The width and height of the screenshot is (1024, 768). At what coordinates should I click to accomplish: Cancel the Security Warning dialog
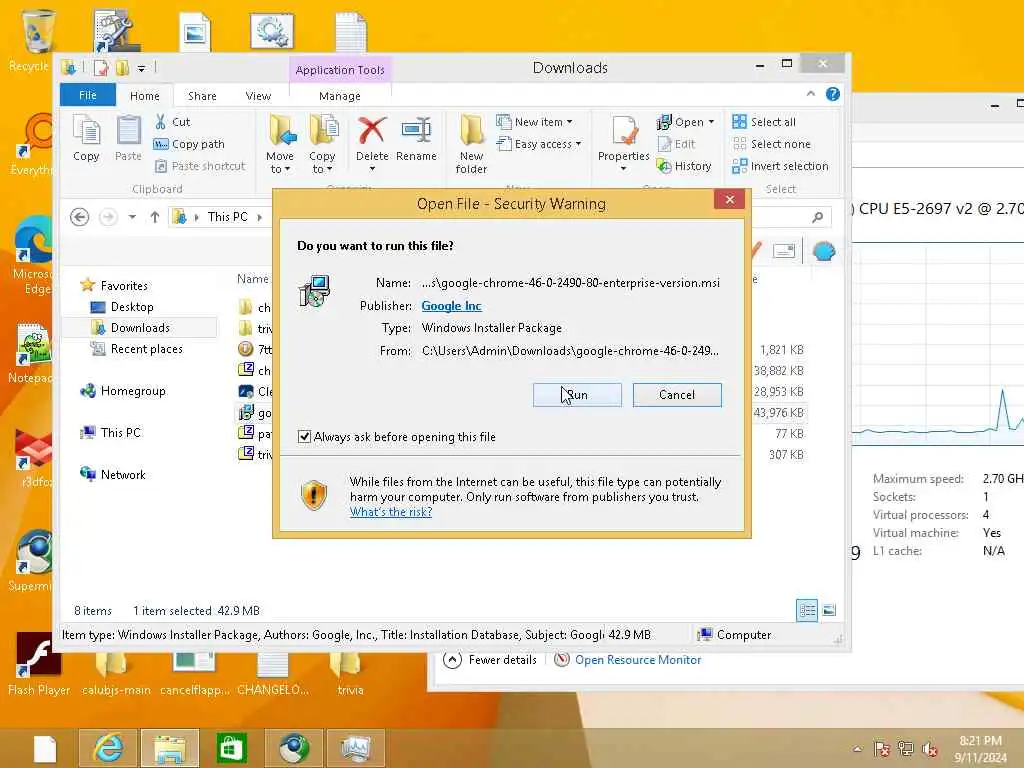[x=677, y=394]
